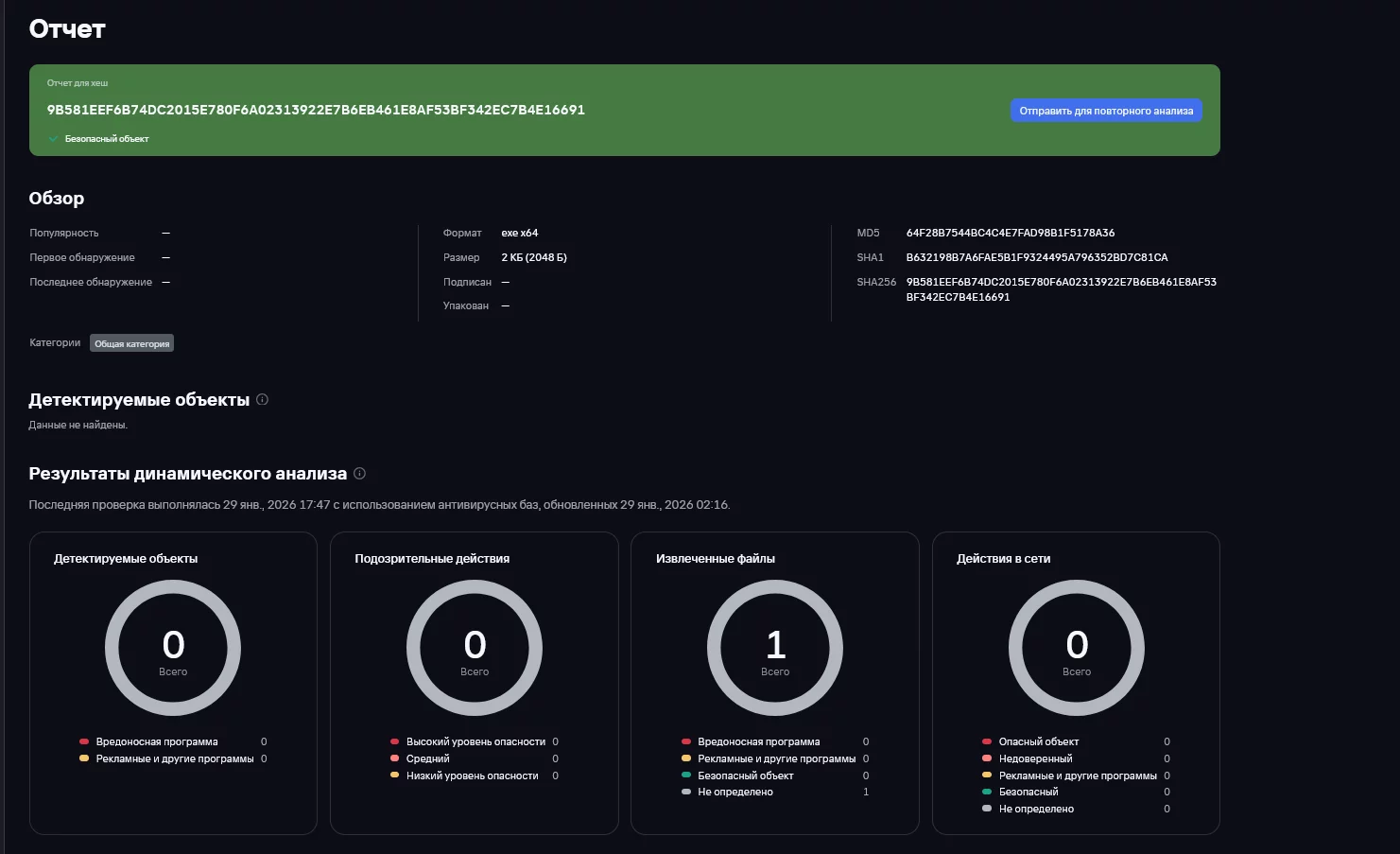Click the Детектируемые объекты donut chart
This screenshot has height=854, width=1400.
(173, 648)
